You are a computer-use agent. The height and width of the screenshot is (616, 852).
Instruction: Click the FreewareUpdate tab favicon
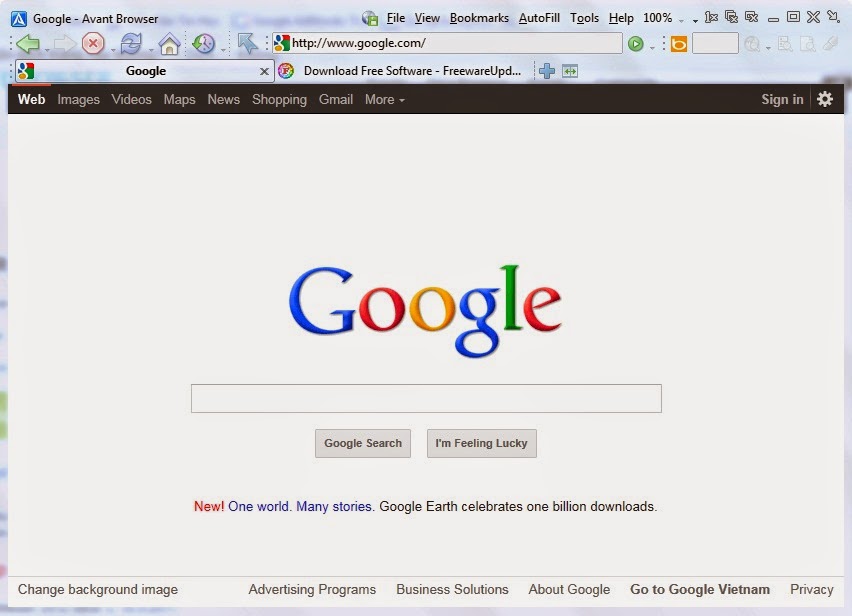point(286,71)
